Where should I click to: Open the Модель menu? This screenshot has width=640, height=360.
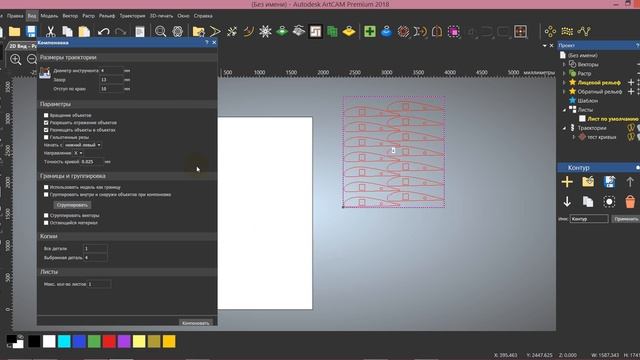pos(49,16)
